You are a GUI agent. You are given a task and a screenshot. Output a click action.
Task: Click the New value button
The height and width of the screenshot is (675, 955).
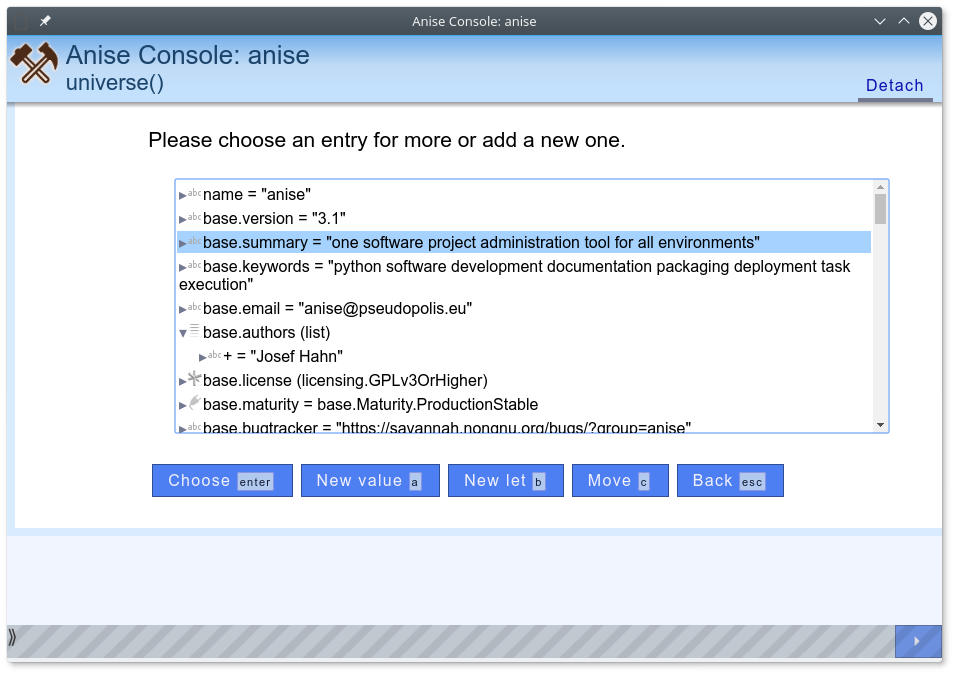pyautogui.click(x=370, y=481)
